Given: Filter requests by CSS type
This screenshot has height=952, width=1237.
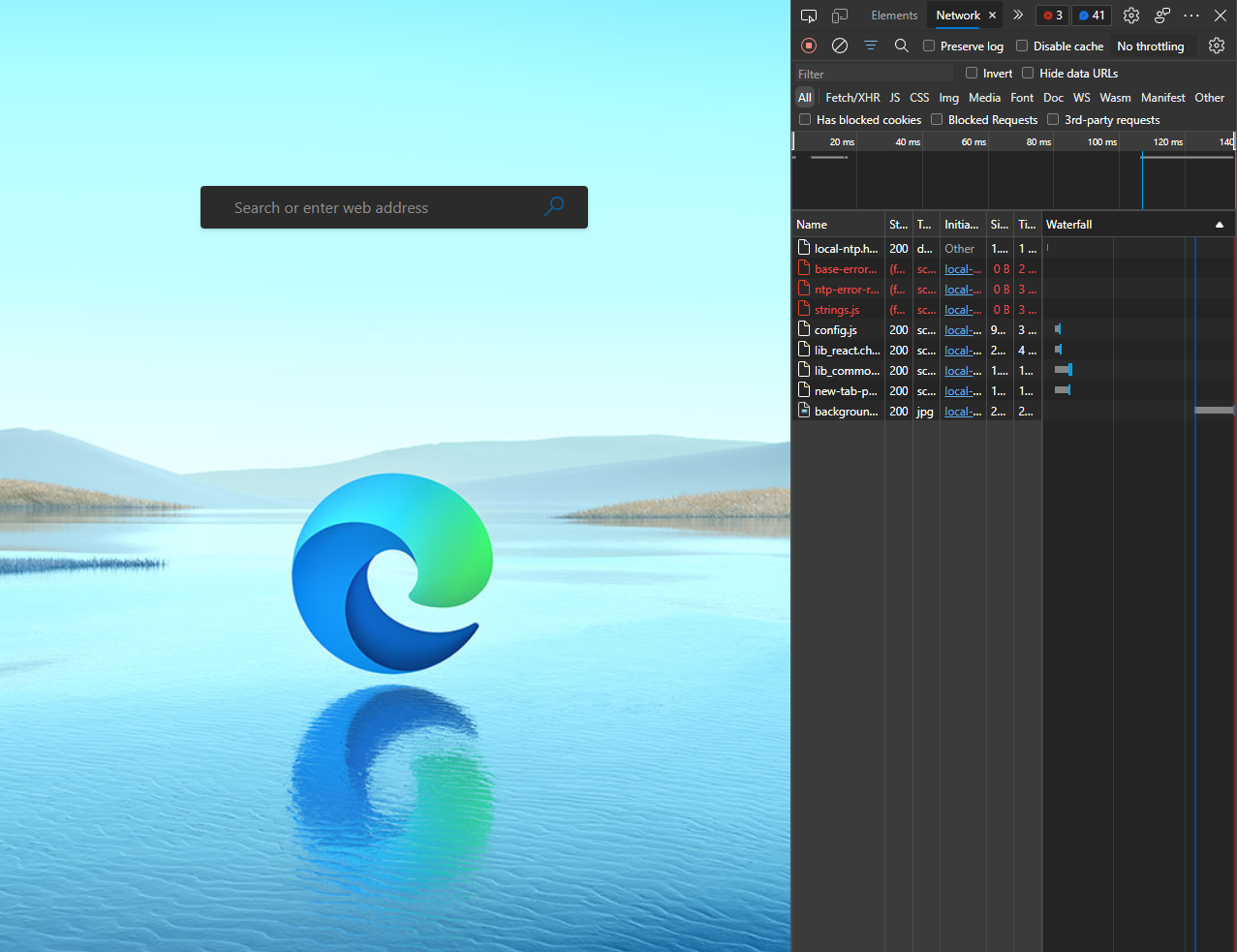Looking at the screenshot, I should 919,98.
